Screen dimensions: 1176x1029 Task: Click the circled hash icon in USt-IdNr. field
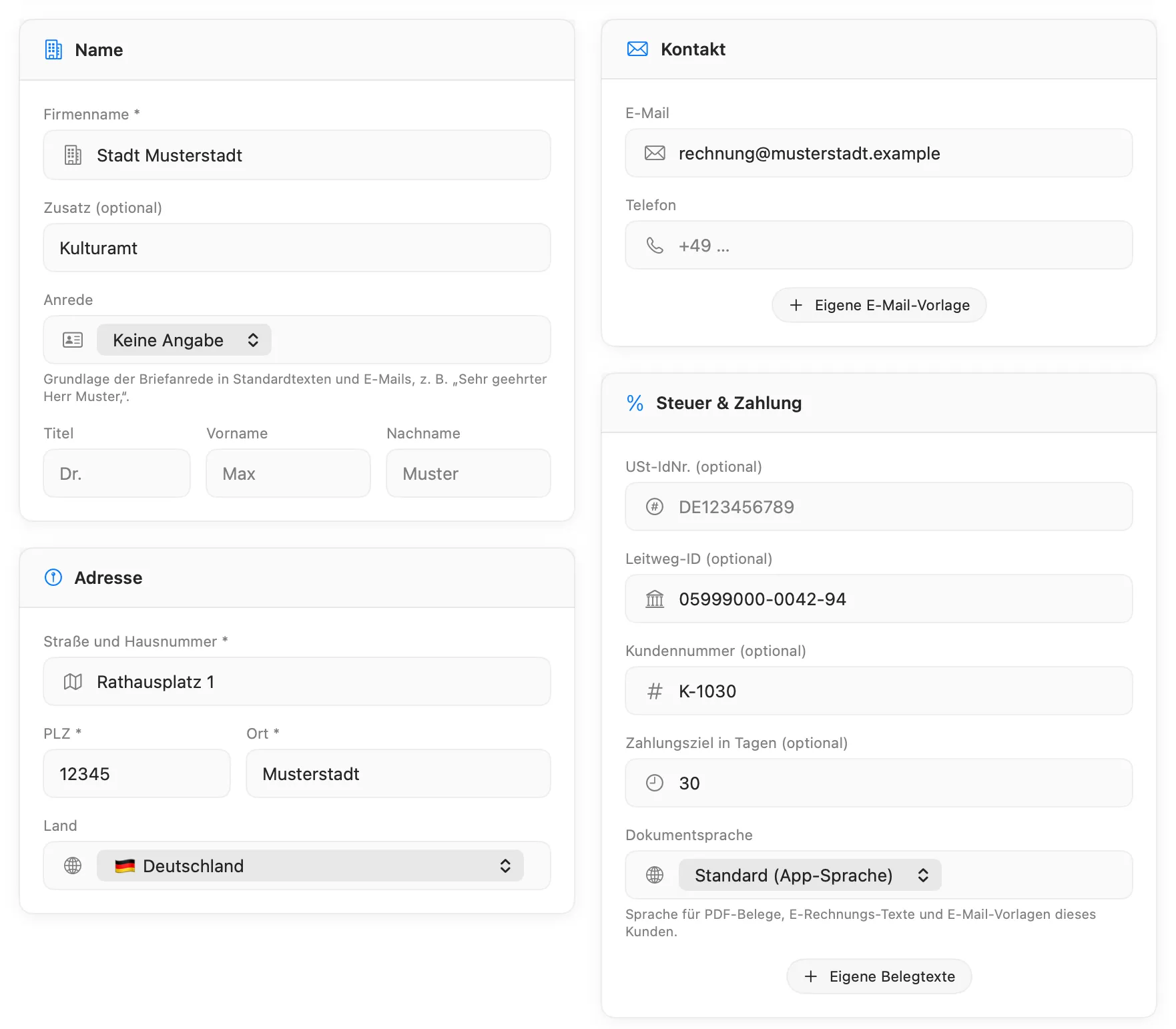pyautogui.click(x=655, y=506)
